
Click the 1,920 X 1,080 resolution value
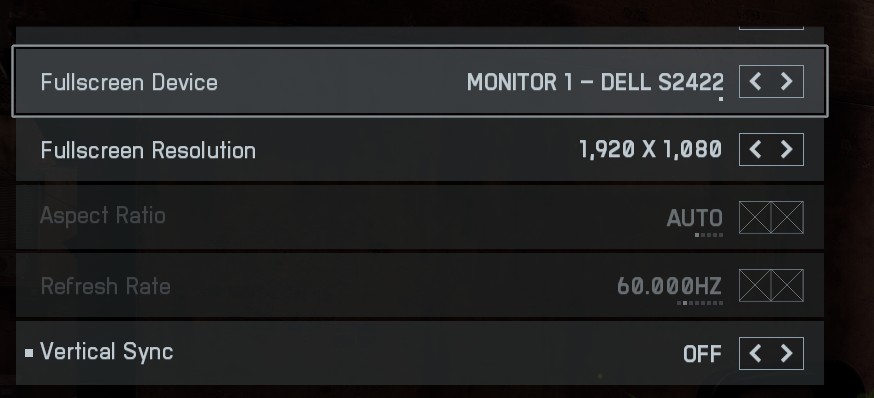coord(650,149)
